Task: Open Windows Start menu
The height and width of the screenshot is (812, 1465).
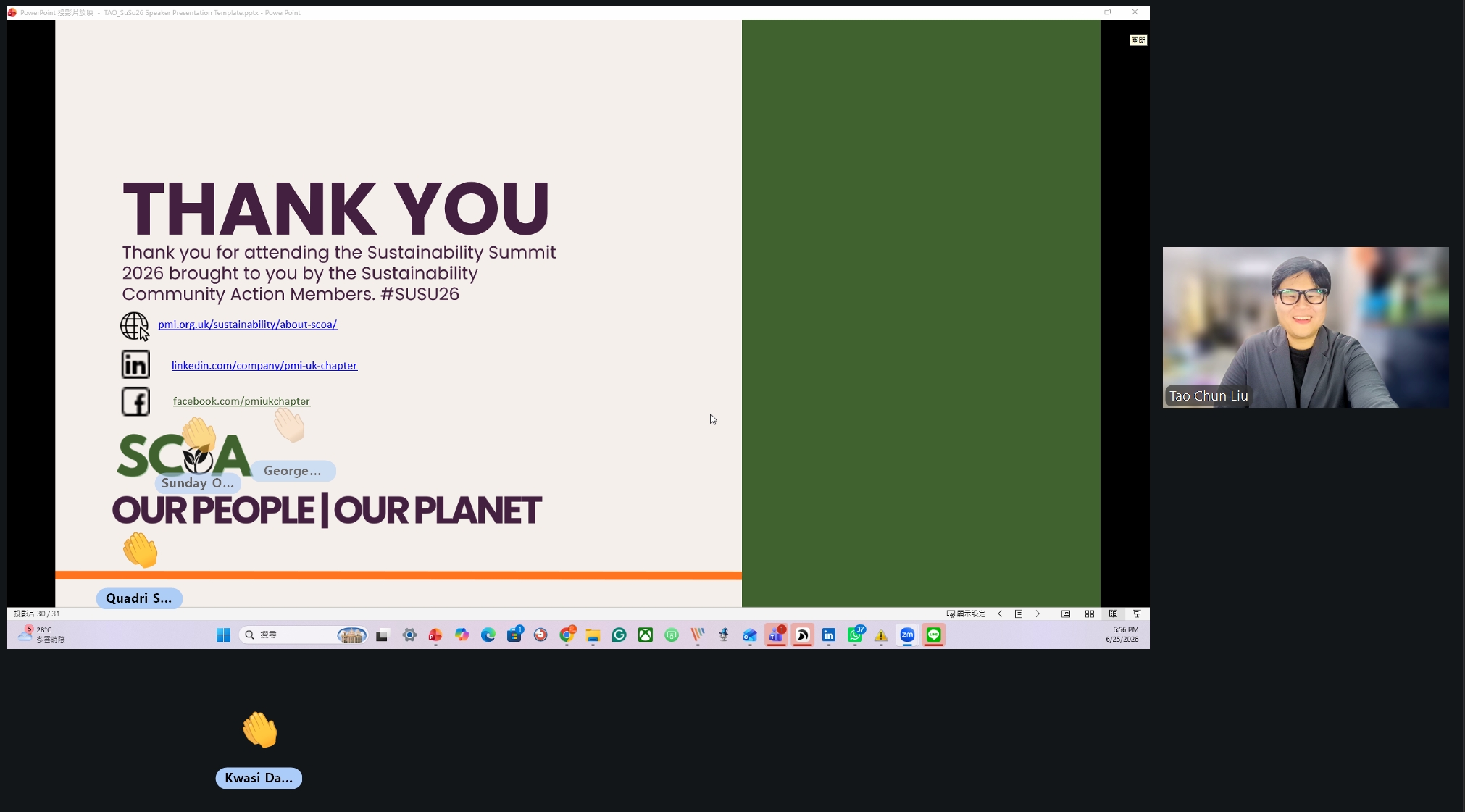Action: (223, 635)
